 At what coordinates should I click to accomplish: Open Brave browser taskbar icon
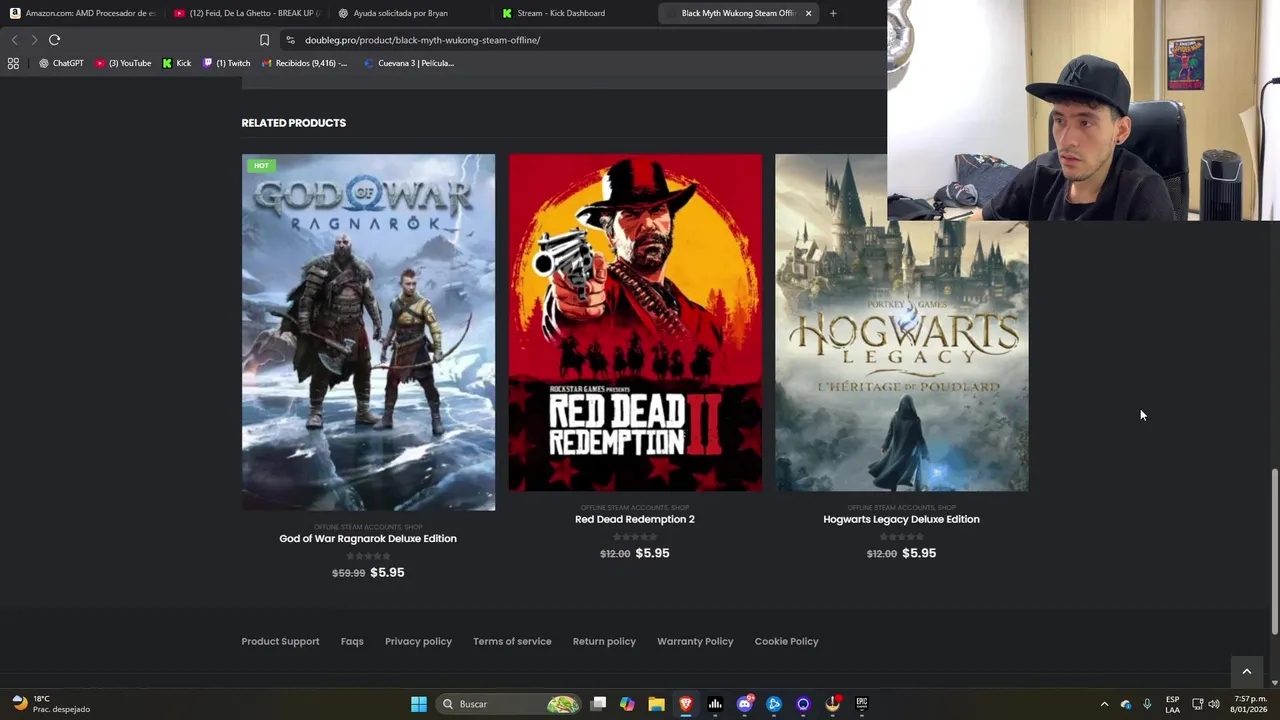point(686,704)
